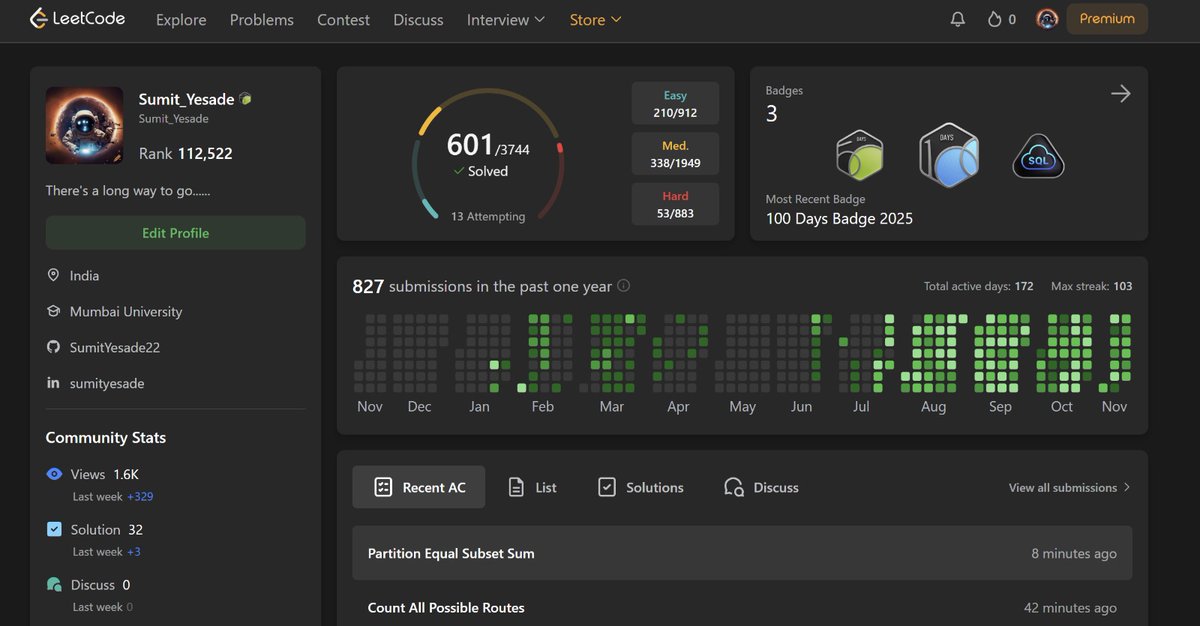Viewport: 1200px width, 626px height.
Task: Open Contest in the navigation bar
Action: click(x=343, y=20)
